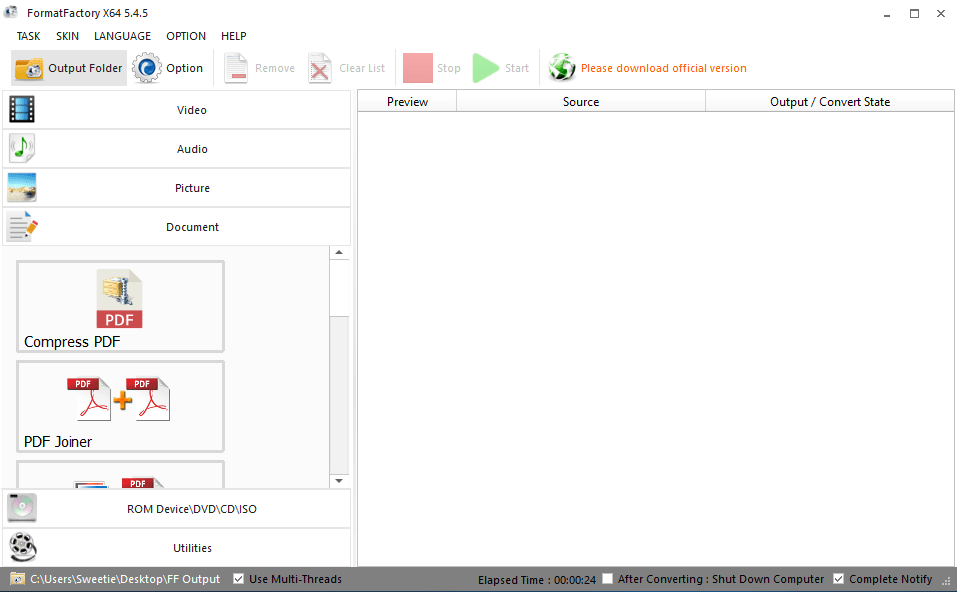Click the Source column header
Screen dimensions: 957x592
tap(581, 102)
